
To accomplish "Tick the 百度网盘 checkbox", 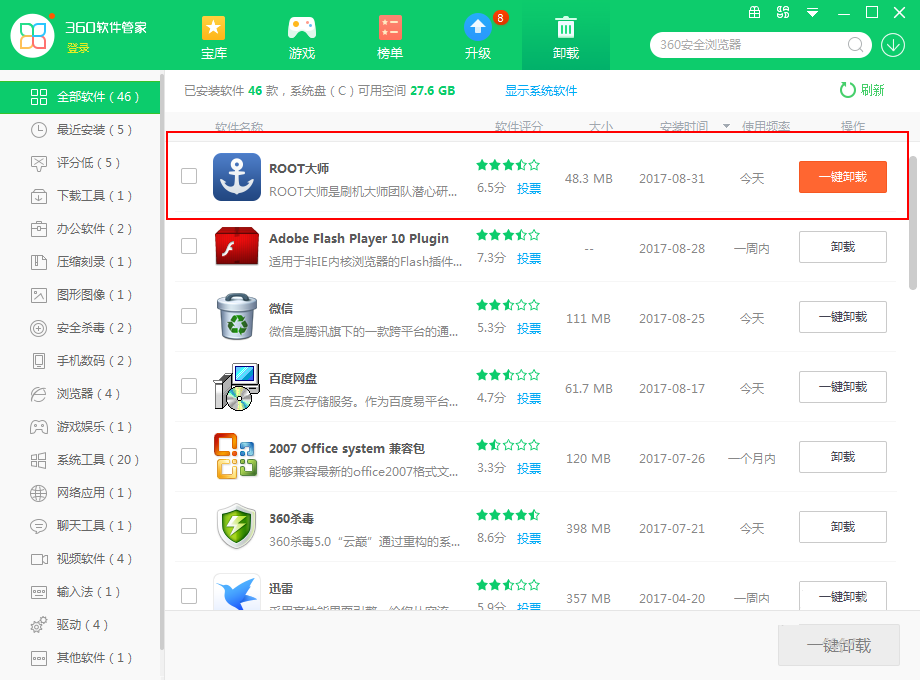I will (189, 386).
